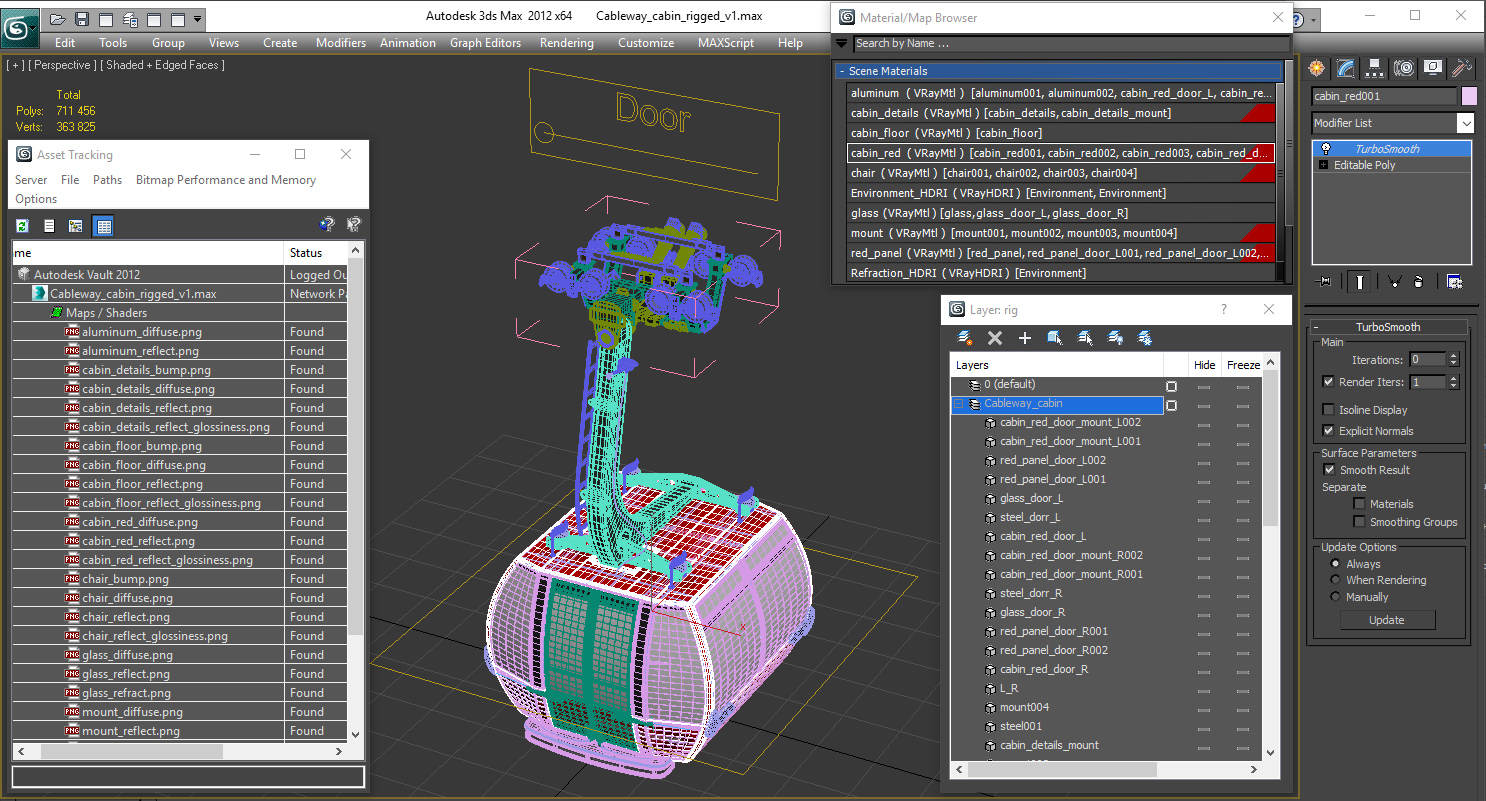The height and width of the screenshot is (801, 1486).
Task: Open the 3ds Max application menu logo
Action: tap(18, 27)
